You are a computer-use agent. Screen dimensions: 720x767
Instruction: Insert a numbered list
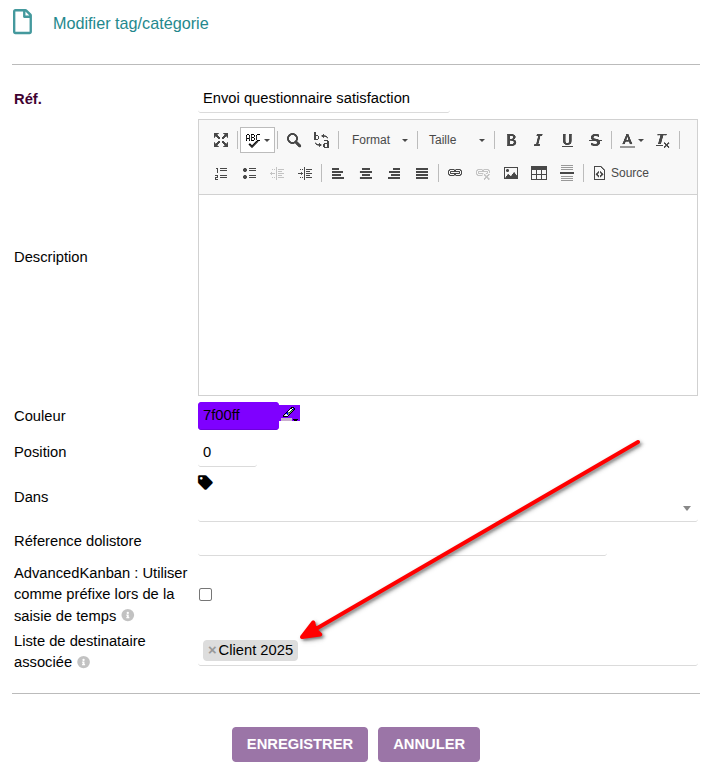pos(221,173)
